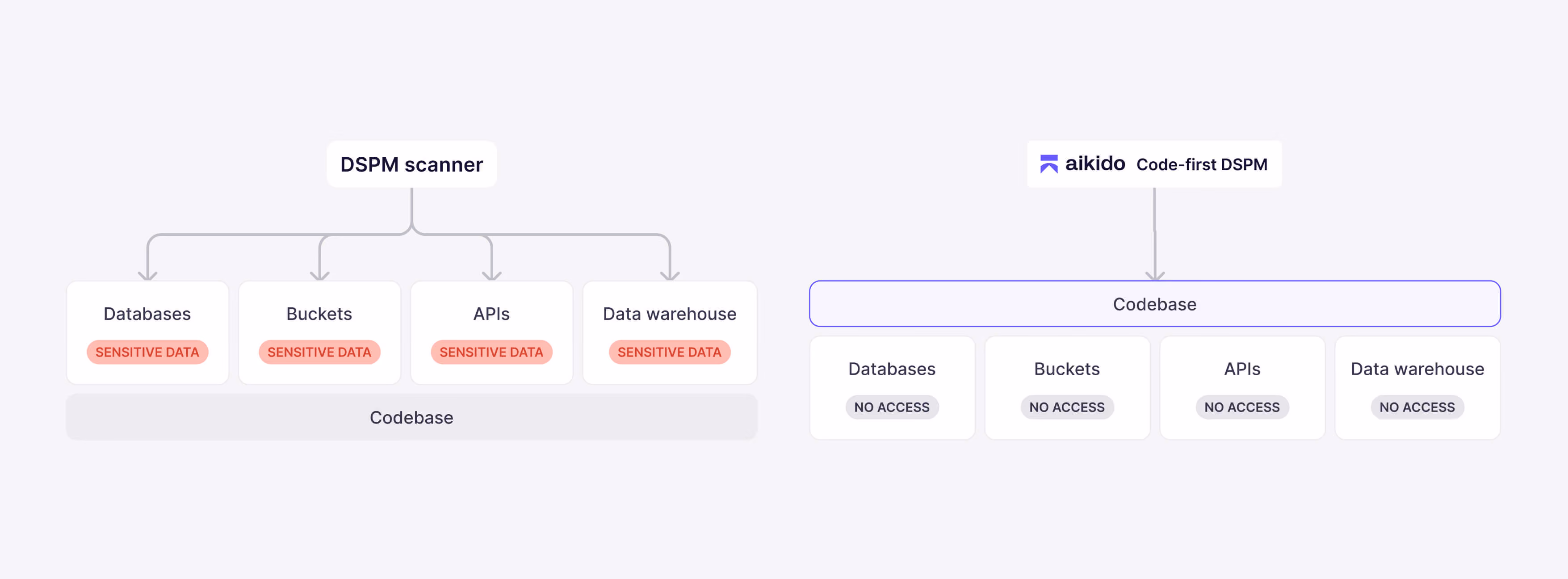1568x579 pixels.
Task: Click Databases card with Sensitive Data badge
Action: point(147,332)
